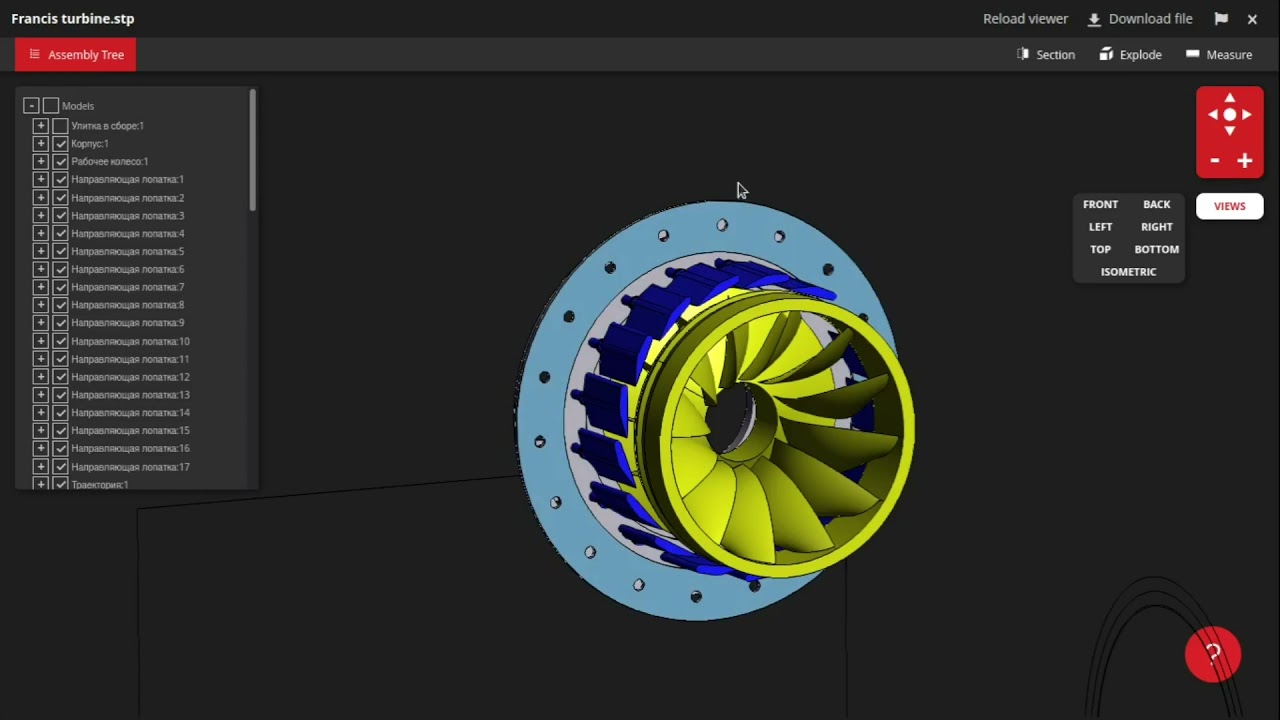Expand the Рабочее колесо:1 node
1280x720 pixels.
(x=40, y=161)
